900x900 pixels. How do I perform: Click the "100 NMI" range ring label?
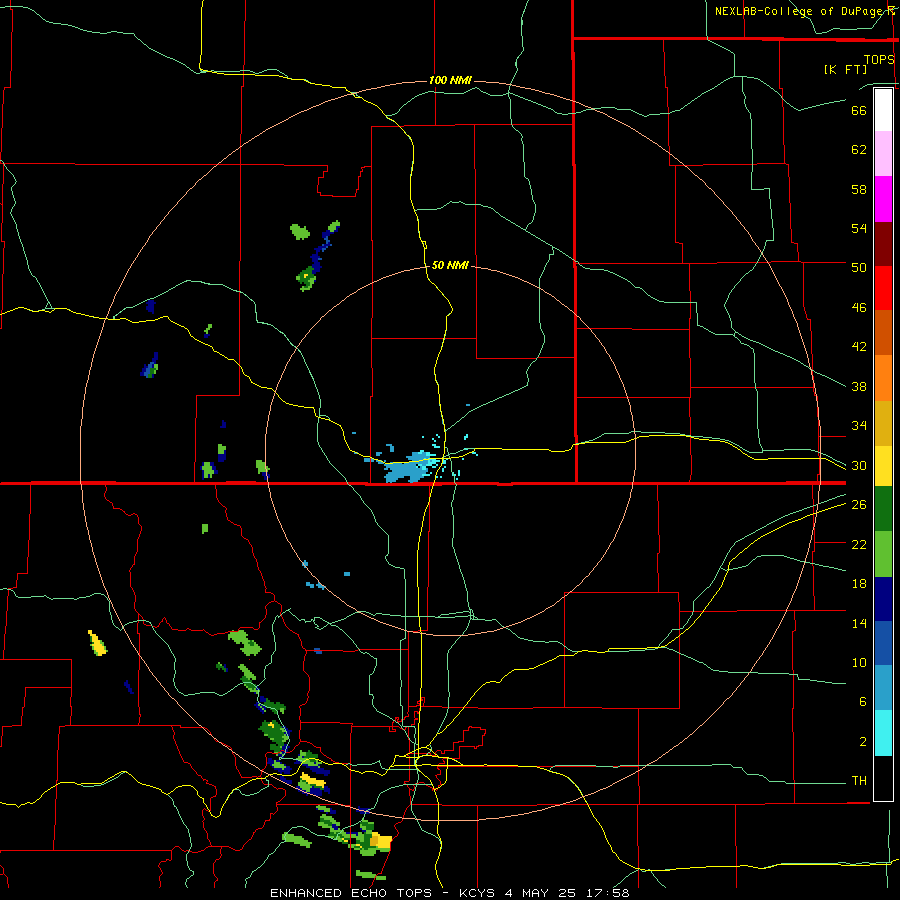(x=450, y=80)
